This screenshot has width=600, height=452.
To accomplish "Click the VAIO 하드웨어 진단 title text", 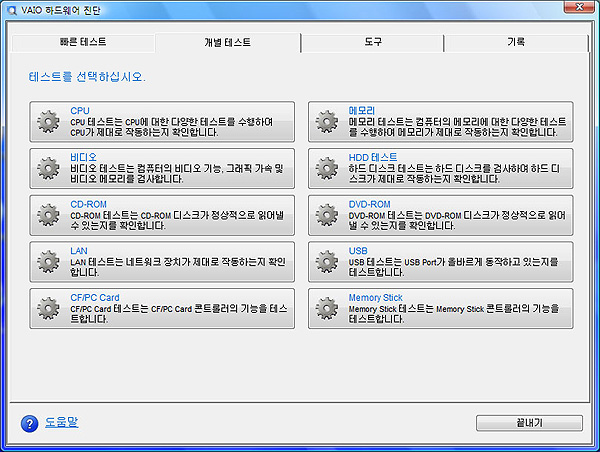I will [x=60, y=10].
